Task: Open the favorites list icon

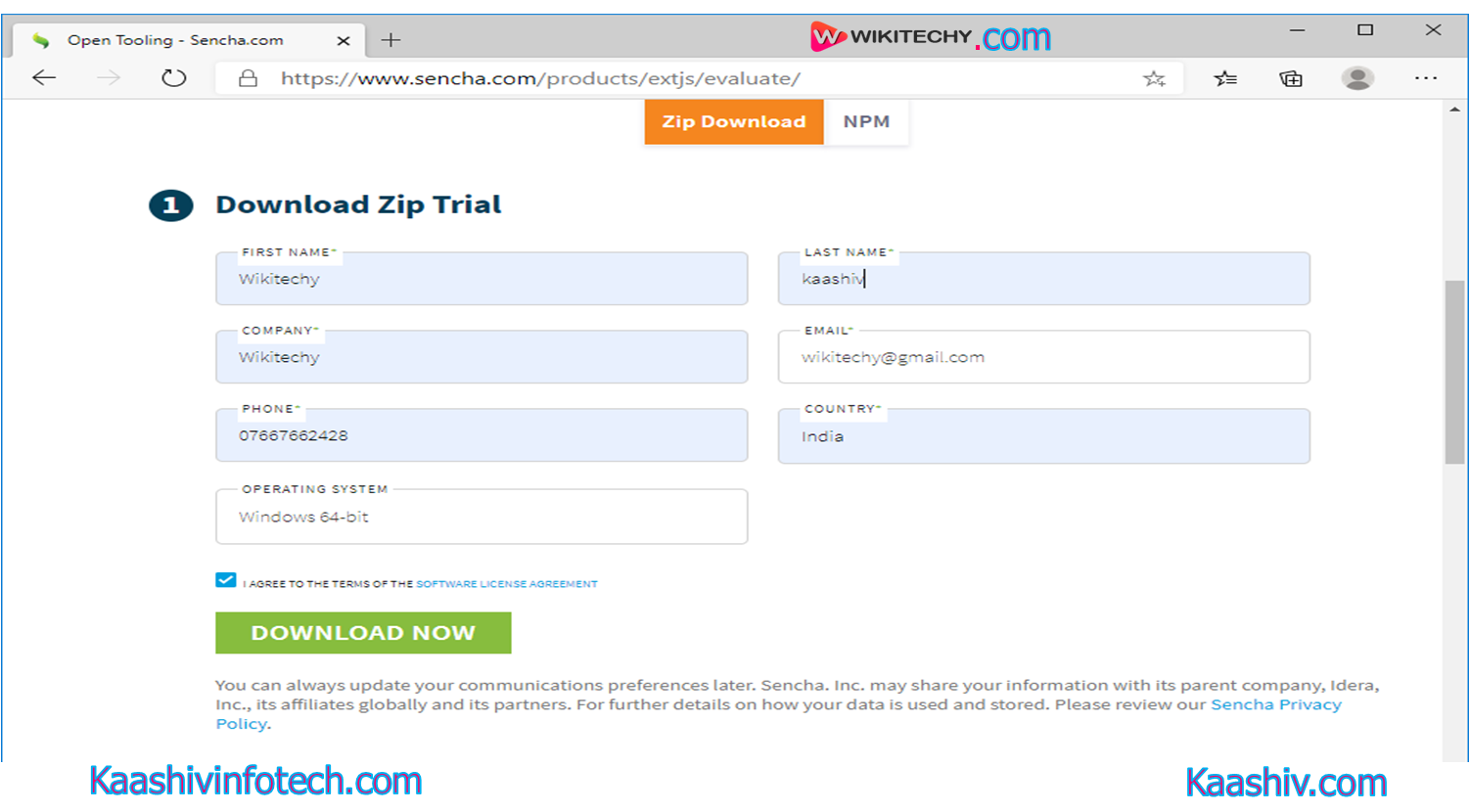Action: click(x=1225, y=78)
